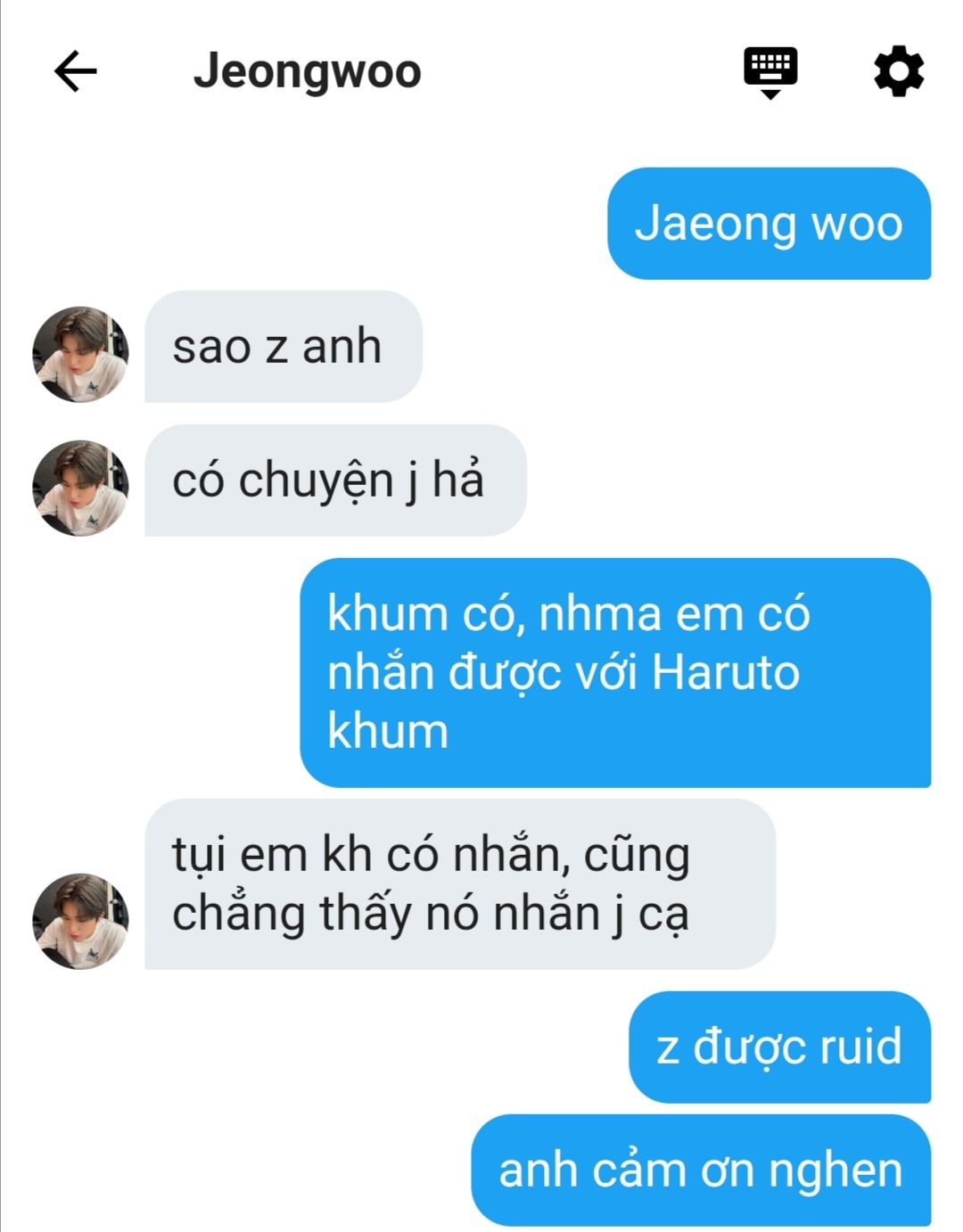Select the 'khum có, nhma em có' message
Viewport: 963px width, 1232px height.
pyautogui.click(x=615, y=672)
